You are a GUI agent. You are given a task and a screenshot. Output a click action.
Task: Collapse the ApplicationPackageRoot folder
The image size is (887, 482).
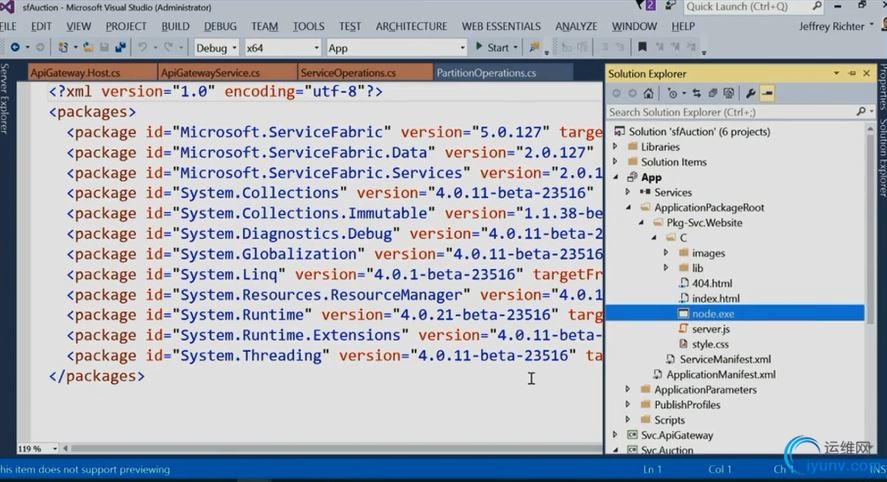coord(628,208)
